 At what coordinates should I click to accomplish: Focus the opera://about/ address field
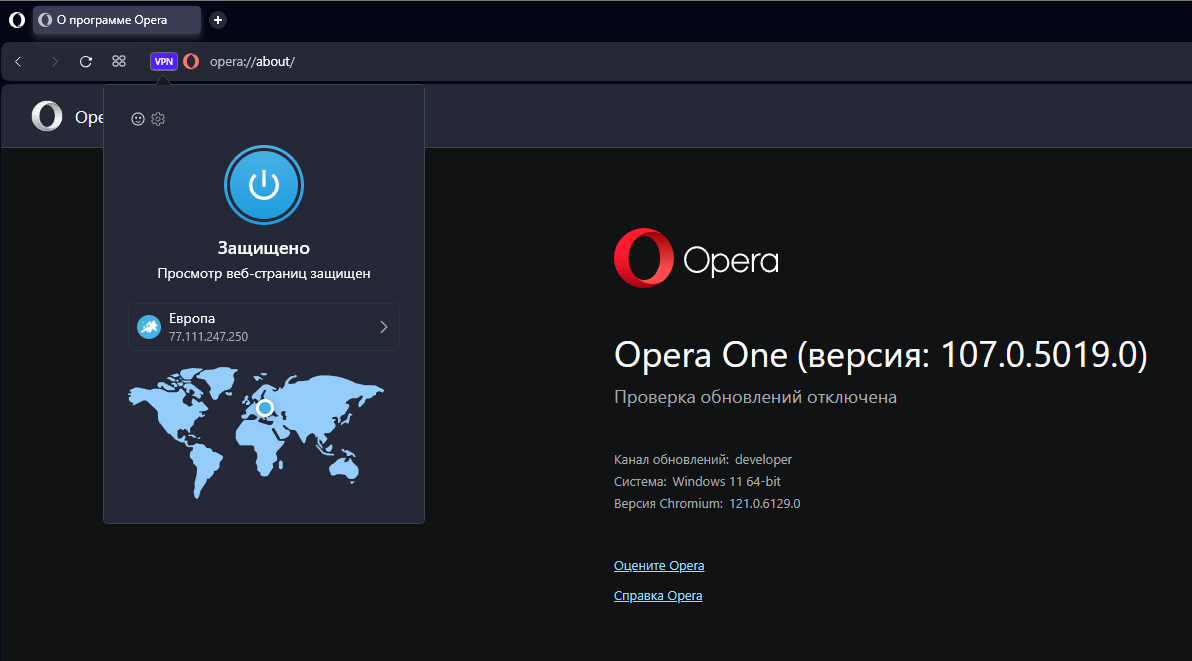point(252,62)
